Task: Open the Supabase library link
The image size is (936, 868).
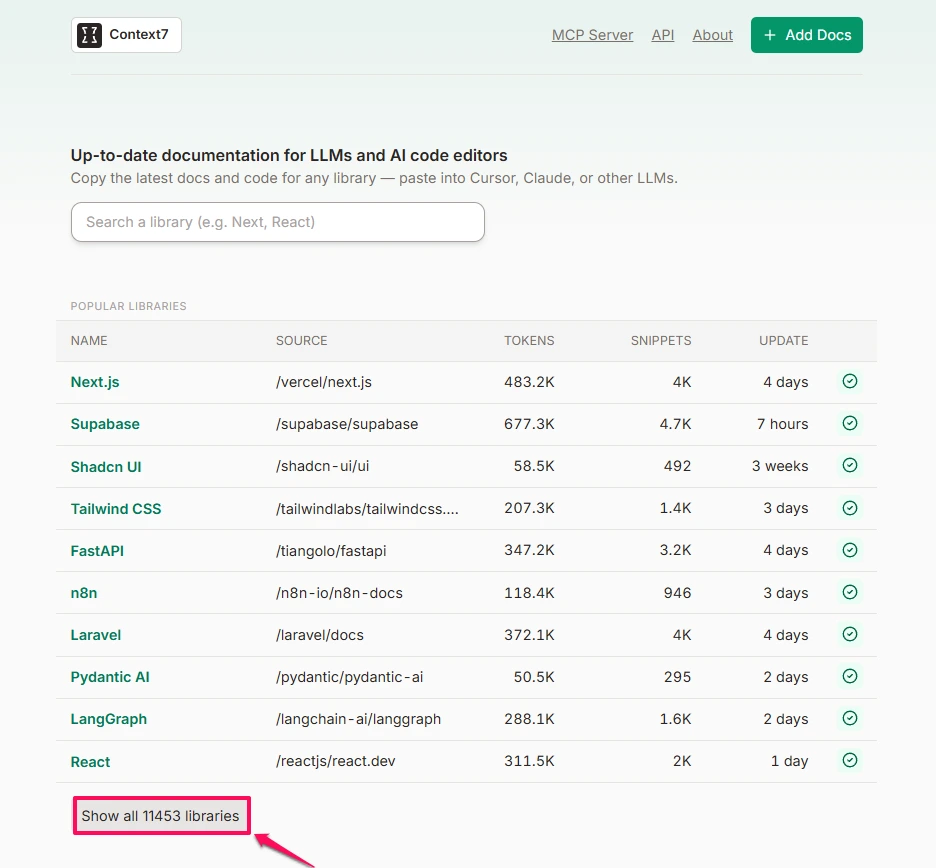Action: [105, 424]
